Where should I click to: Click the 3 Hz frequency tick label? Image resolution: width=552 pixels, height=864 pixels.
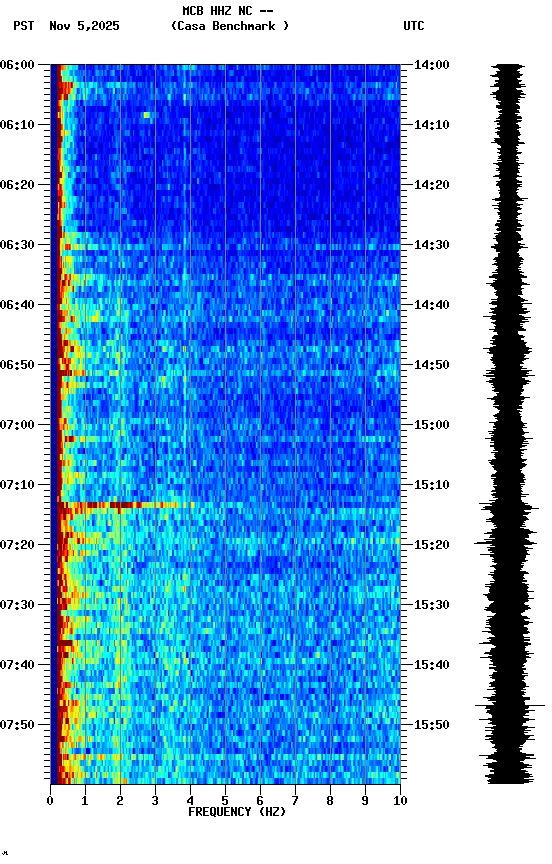(155, 801)
